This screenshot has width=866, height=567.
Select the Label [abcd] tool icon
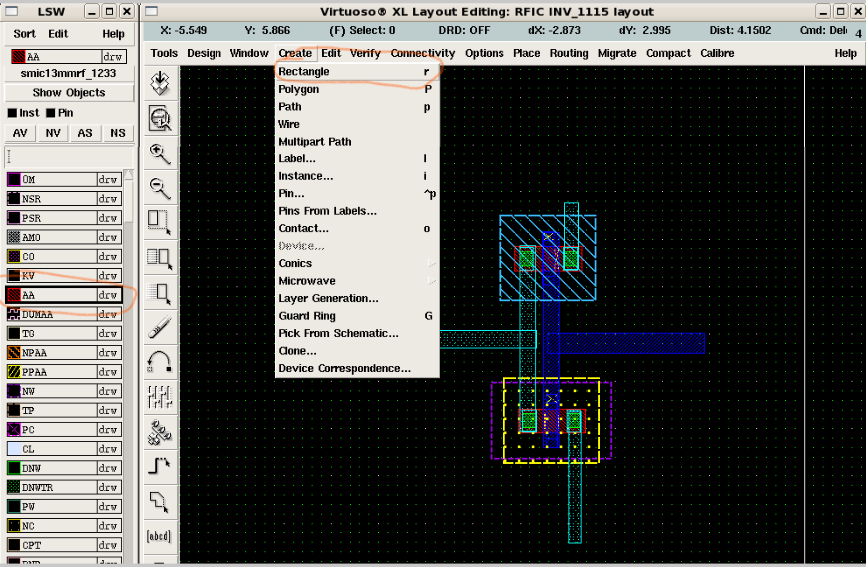pyautogui.click(x=160, y=536)
